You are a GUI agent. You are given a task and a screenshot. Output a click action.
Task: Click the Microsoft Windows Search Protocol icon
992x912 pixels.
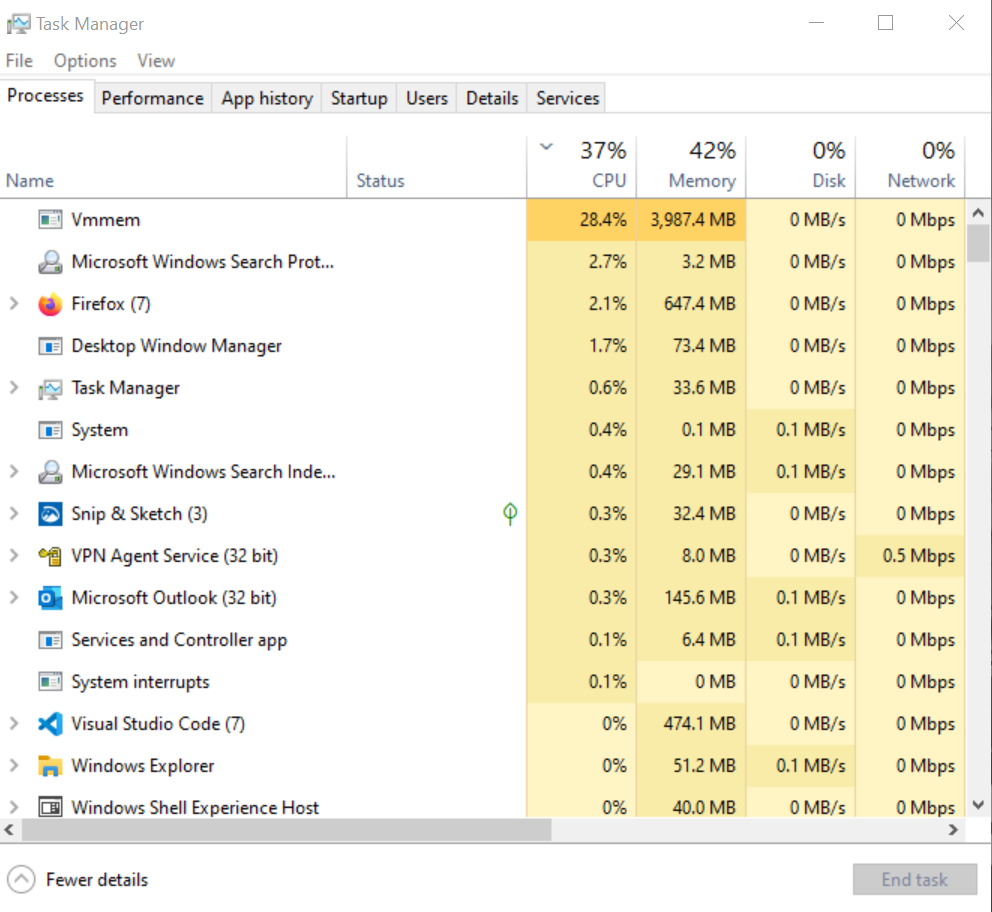click(50, 262)
